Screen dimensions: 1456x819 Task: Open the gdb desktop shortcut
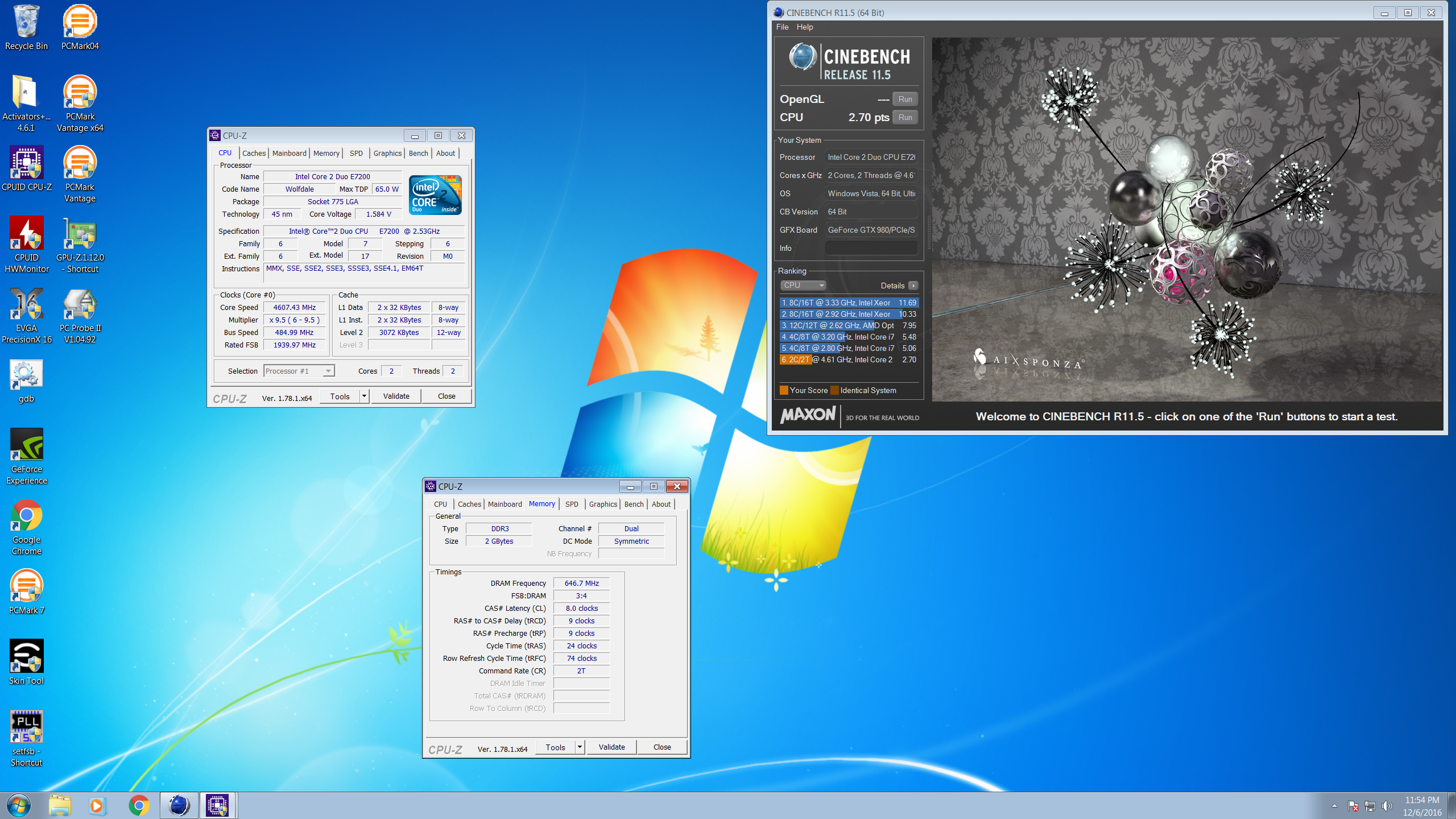[x=26, y=380]
